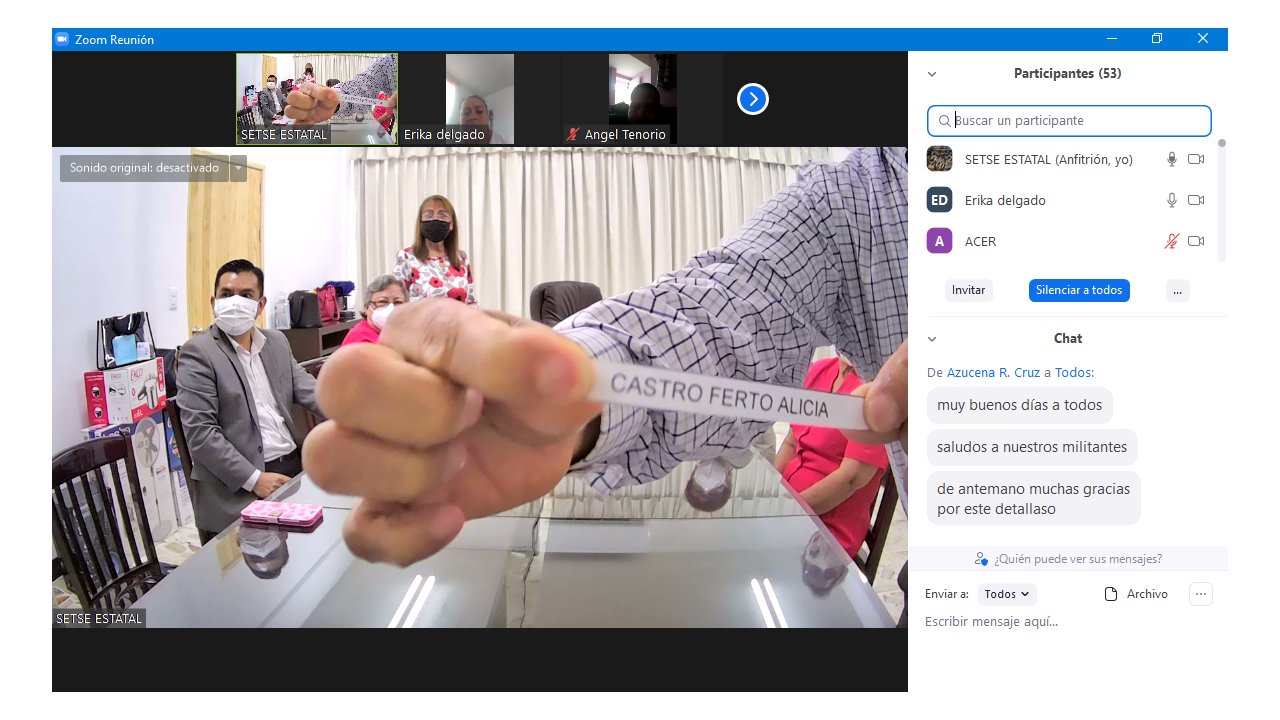Click Azucena R. Cruz sender name
Screen dimensions: 1280x720
(994, 372)
